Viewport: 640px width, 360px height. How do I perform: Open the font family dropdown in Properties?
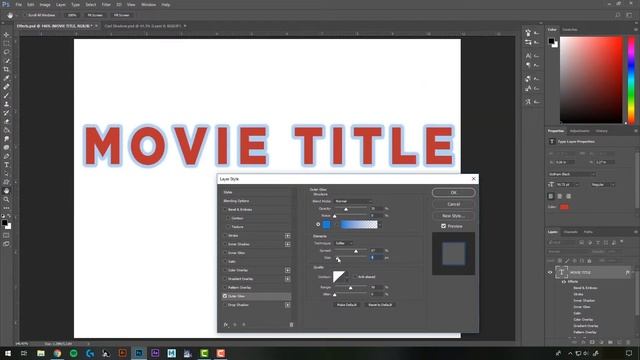tap(572, 174)
